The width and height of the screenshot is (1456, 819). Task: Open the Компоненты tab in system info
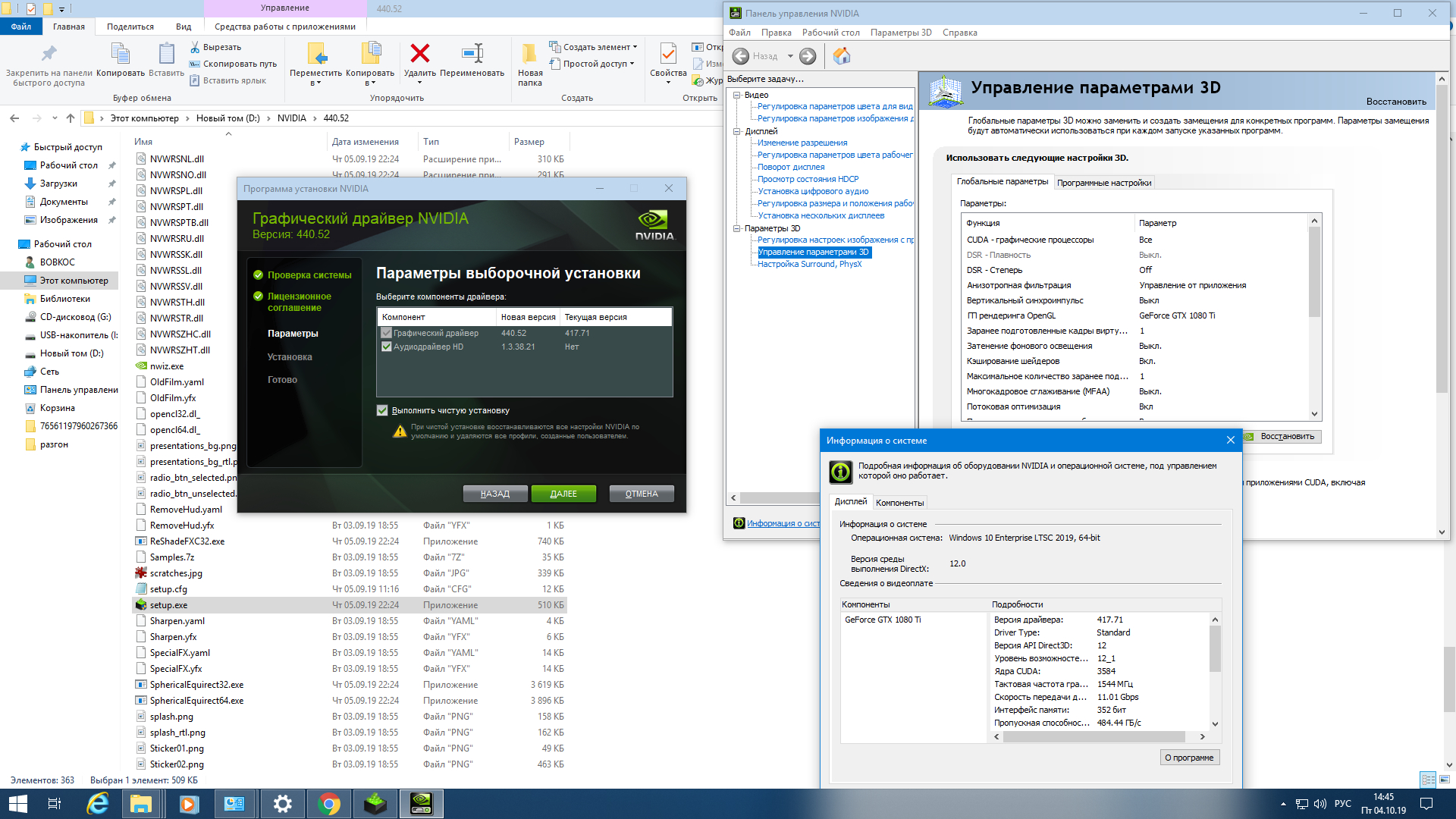pos(899,503)
